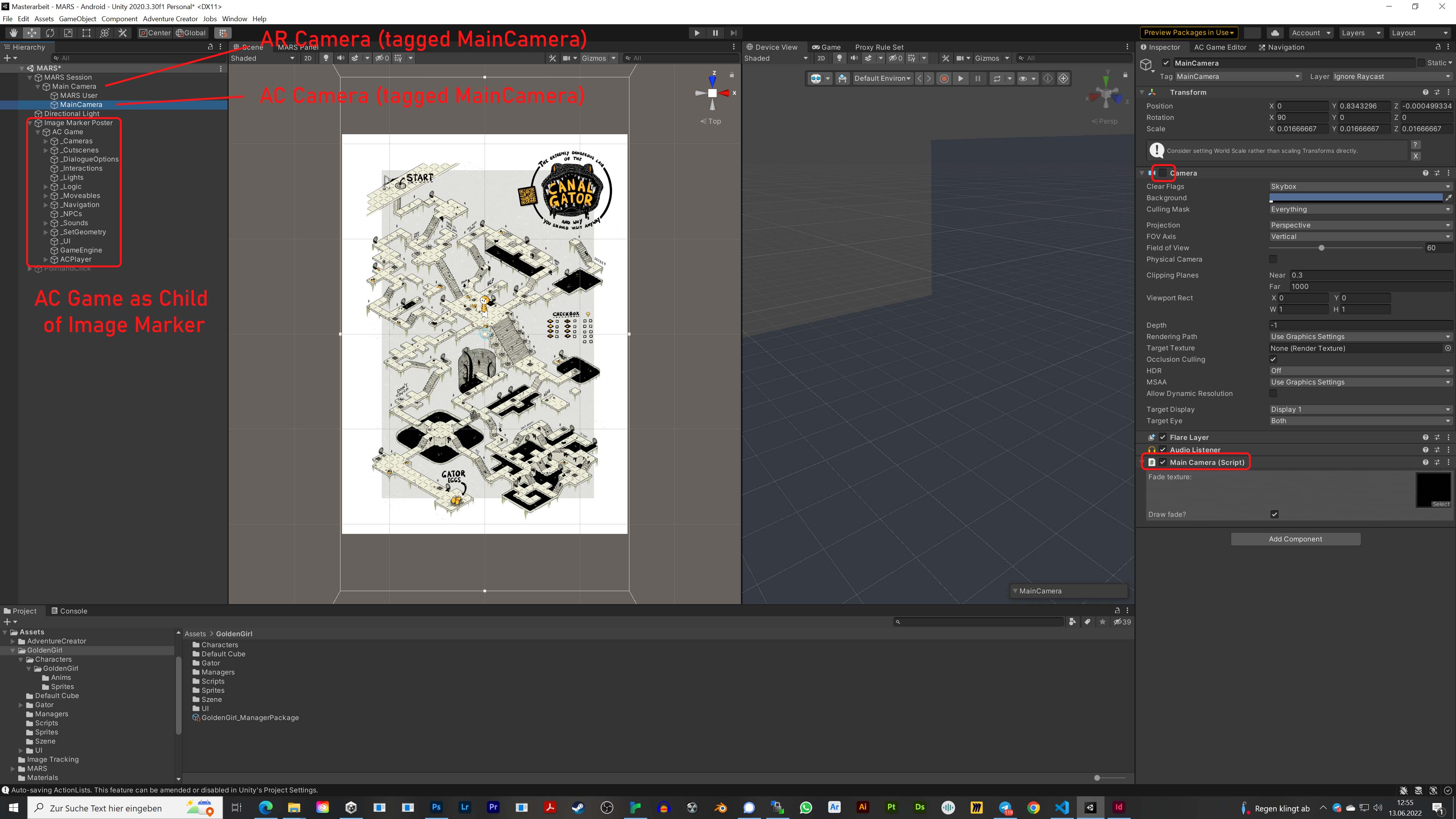Click the Add Component button
1456x819 pixels.
pos(1296,539)
